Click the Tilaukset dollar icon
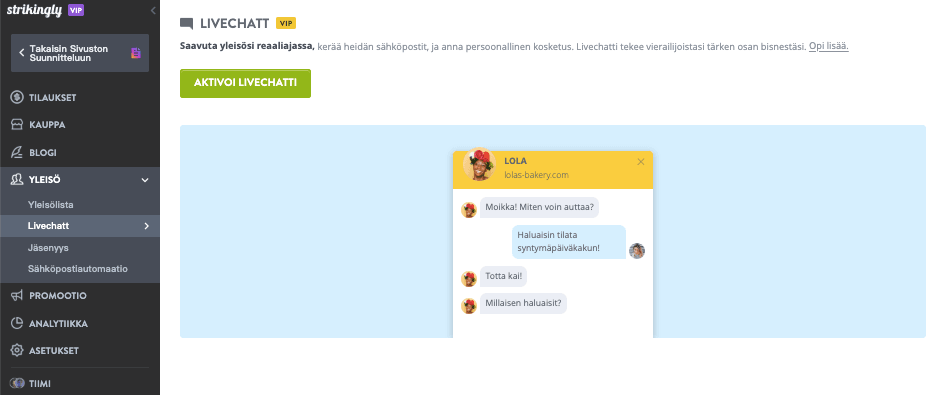The height and width of the screenshot is (395, 942). coord(17,97)
